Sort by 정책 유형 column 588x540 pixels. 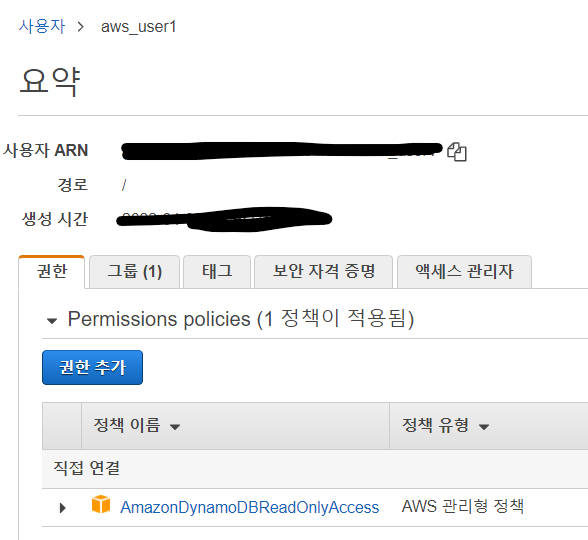pos(446,426)
